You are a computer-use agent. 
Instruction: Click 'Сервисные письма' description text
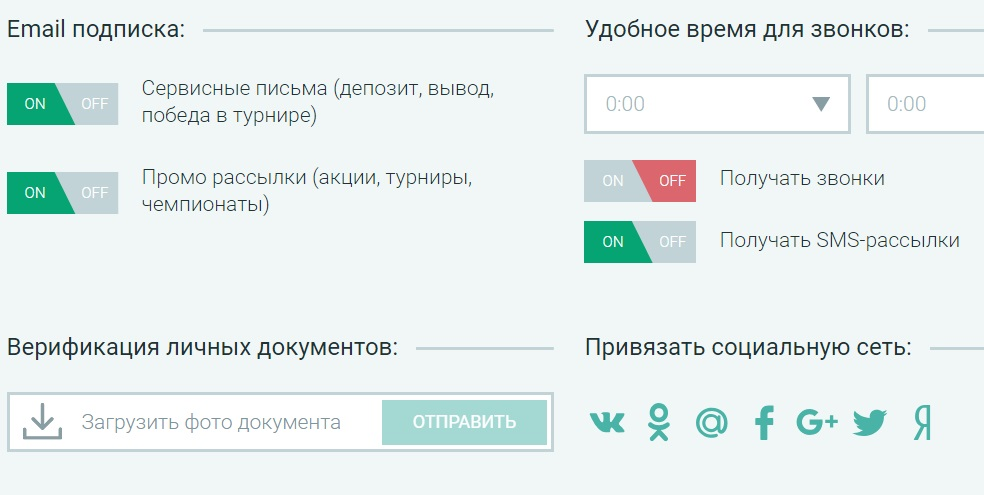[x=317, y=102]
